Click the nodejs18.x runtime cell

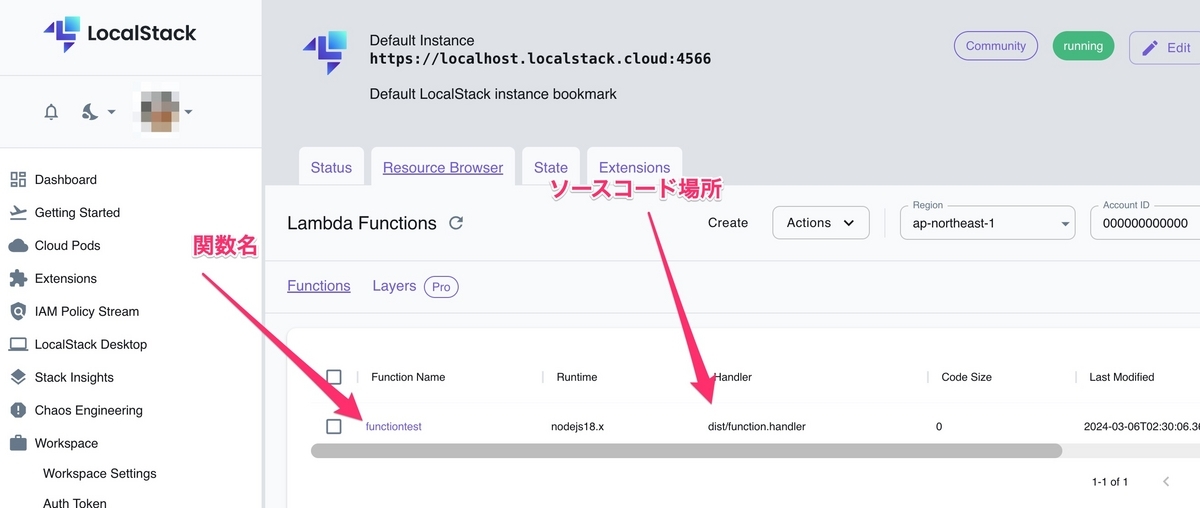[x=577, y=426]
